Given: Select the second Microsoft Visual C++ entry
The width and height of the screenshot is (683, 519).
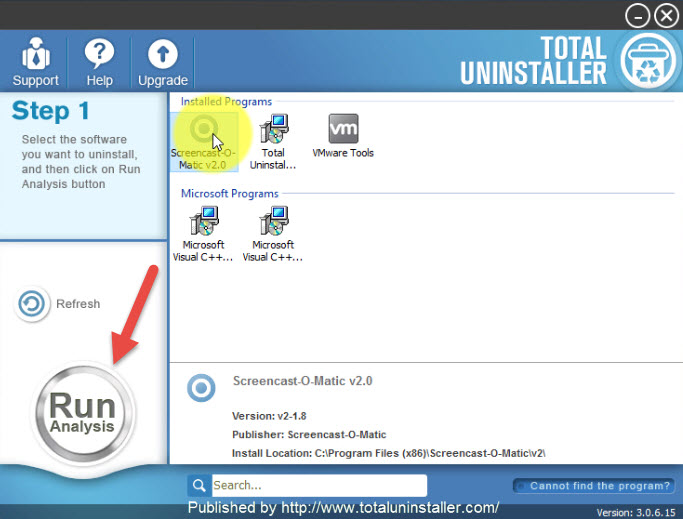Looking at the screenshot, I should pyautogui.click(x=273, y=234).
